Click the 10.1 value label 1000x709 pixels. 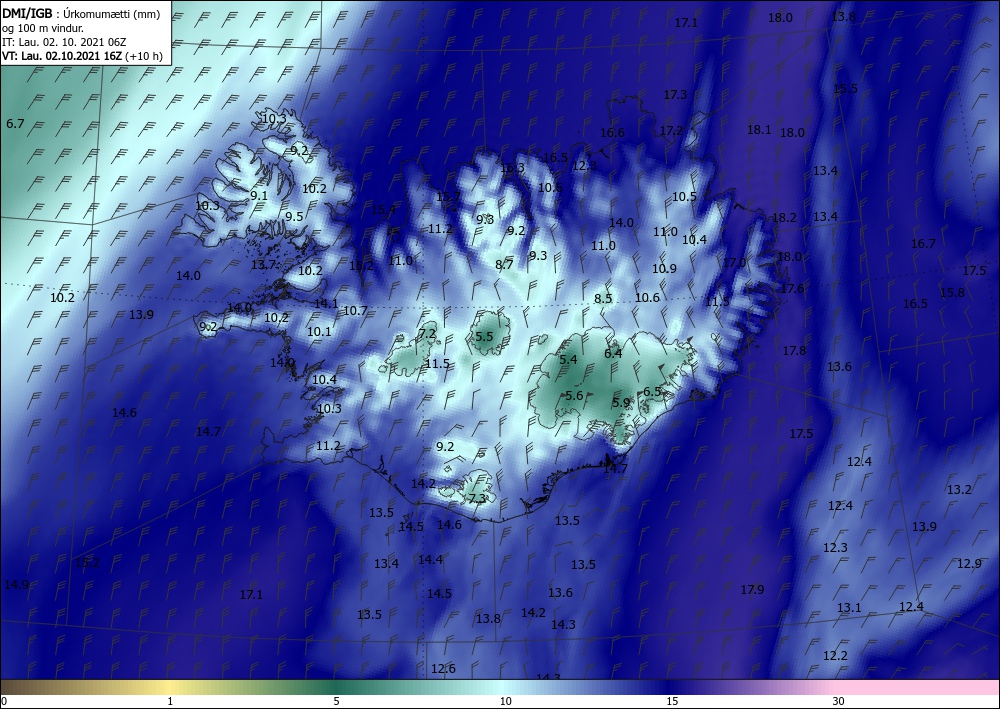click(x=320, y=332)
